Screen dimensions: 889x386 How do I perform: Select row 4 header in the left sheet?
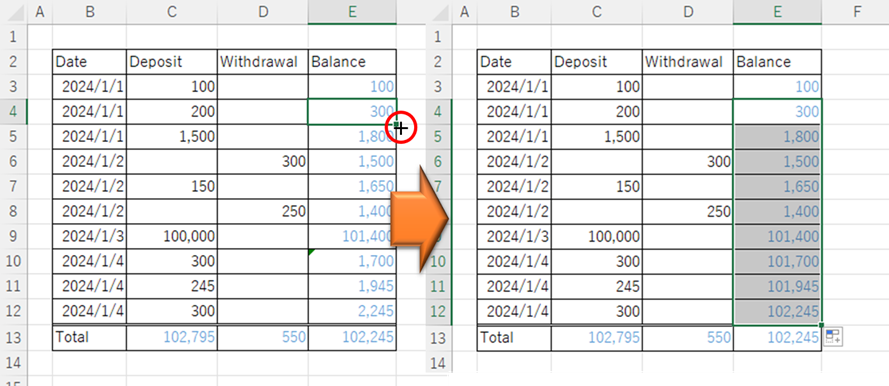pyautogui.click(x=14, y=112)
